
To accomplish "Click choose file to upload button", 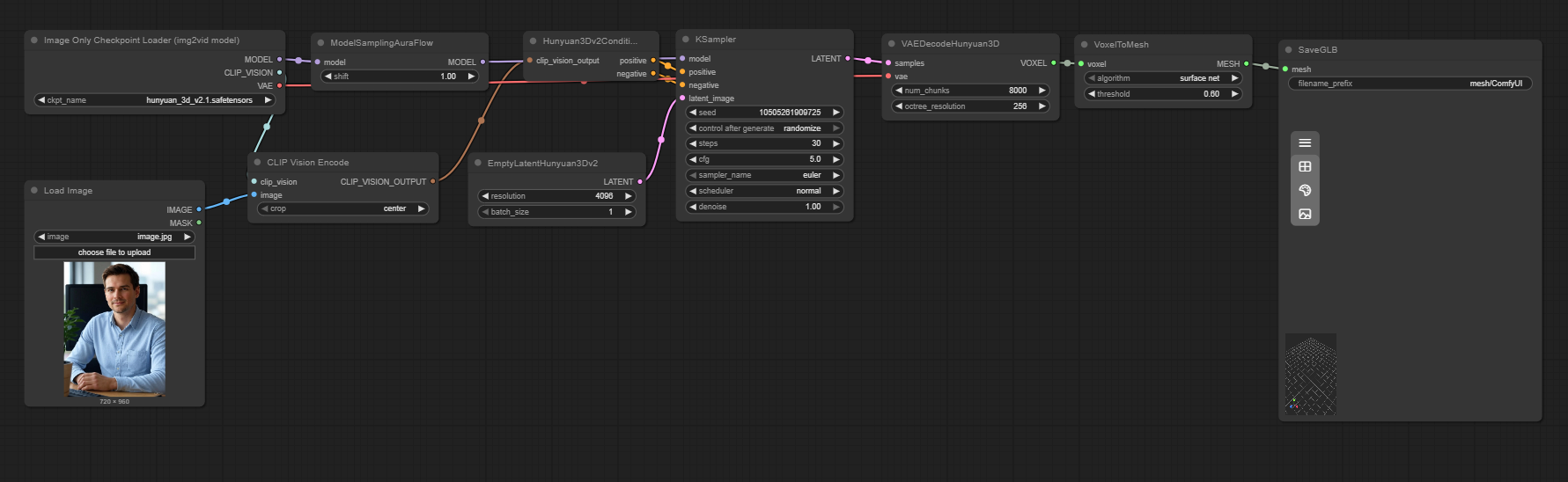I will pyautogui.click(x=114, y=252).
